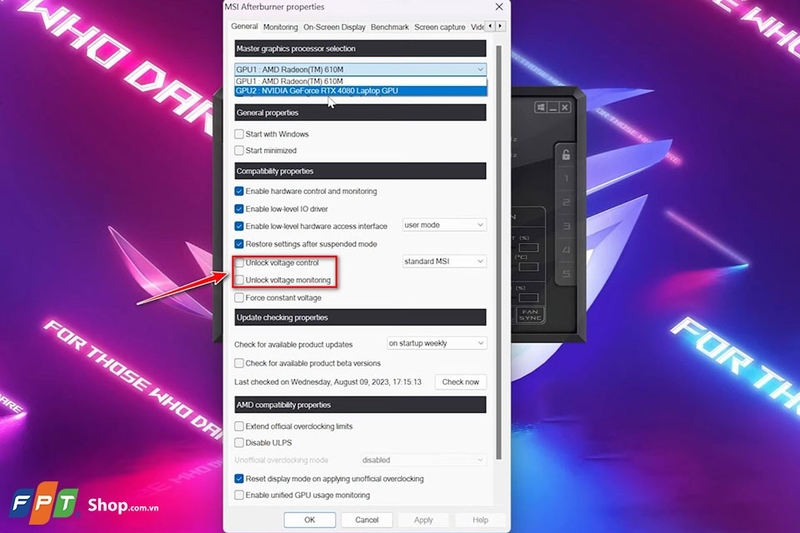
Task: Toggle Restore settings after suspended mode
Action: tap(239, 244)
